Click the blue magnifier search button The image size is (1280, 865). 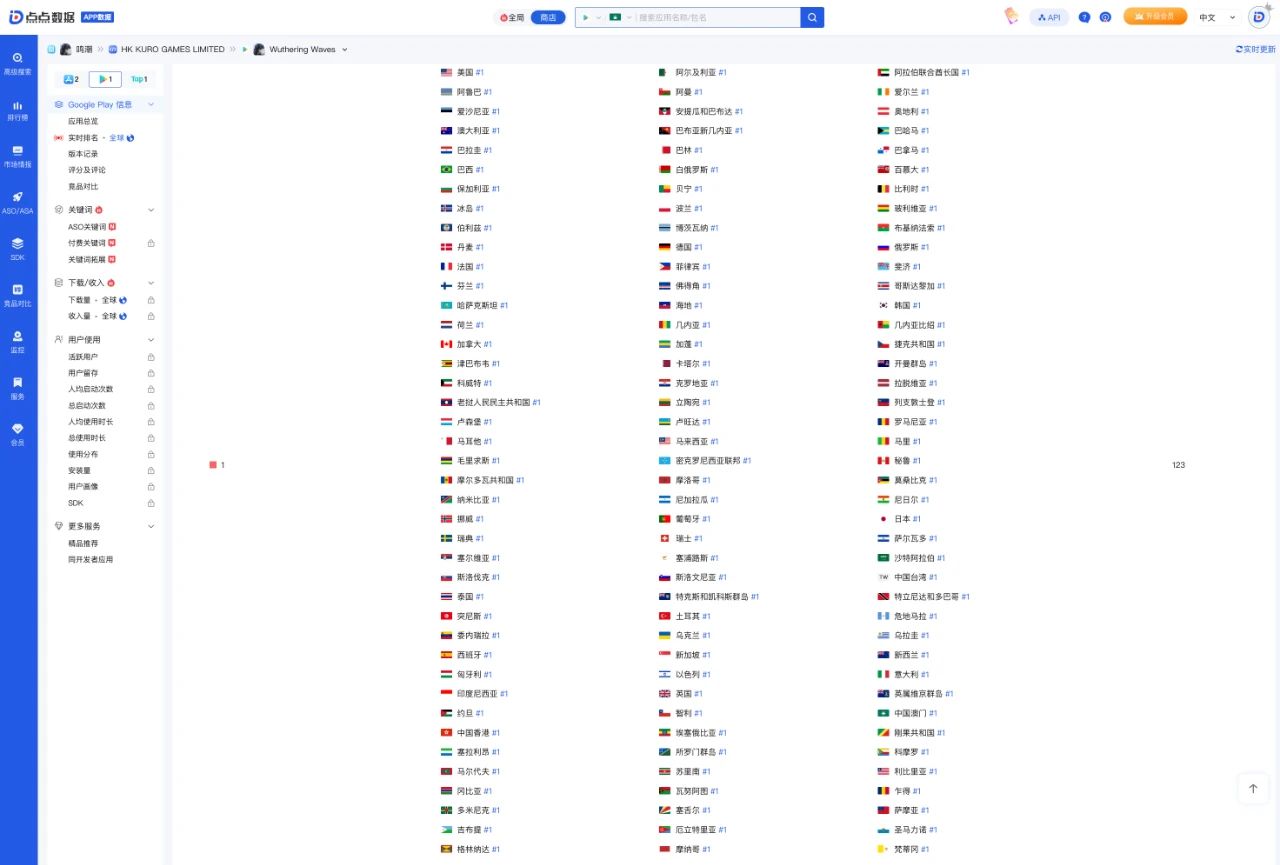[812, 17]
